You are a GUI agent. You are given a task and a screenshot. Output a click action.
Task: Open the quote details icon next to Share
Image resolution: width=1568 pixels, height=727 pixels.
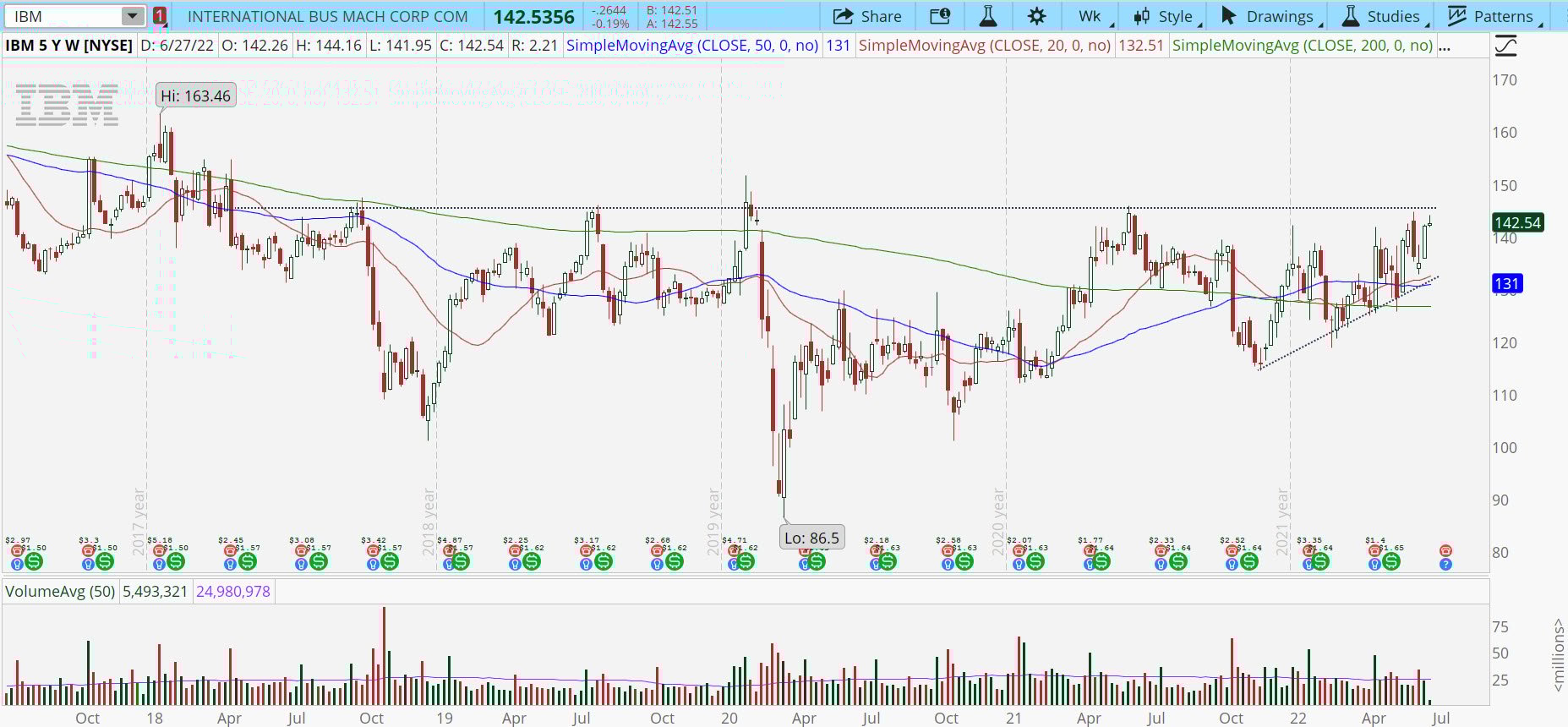pos(940,16)
